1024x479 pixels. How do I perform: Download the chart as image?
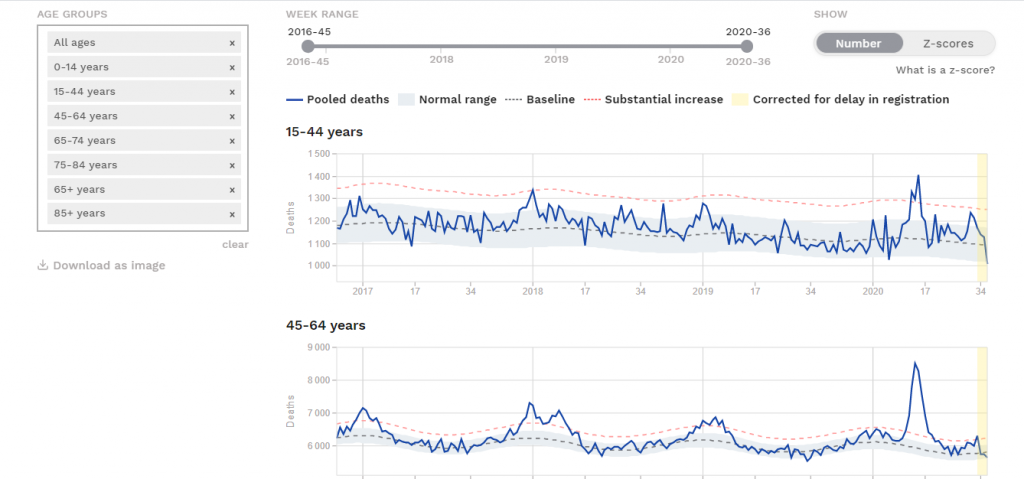[x=101, y=266]
